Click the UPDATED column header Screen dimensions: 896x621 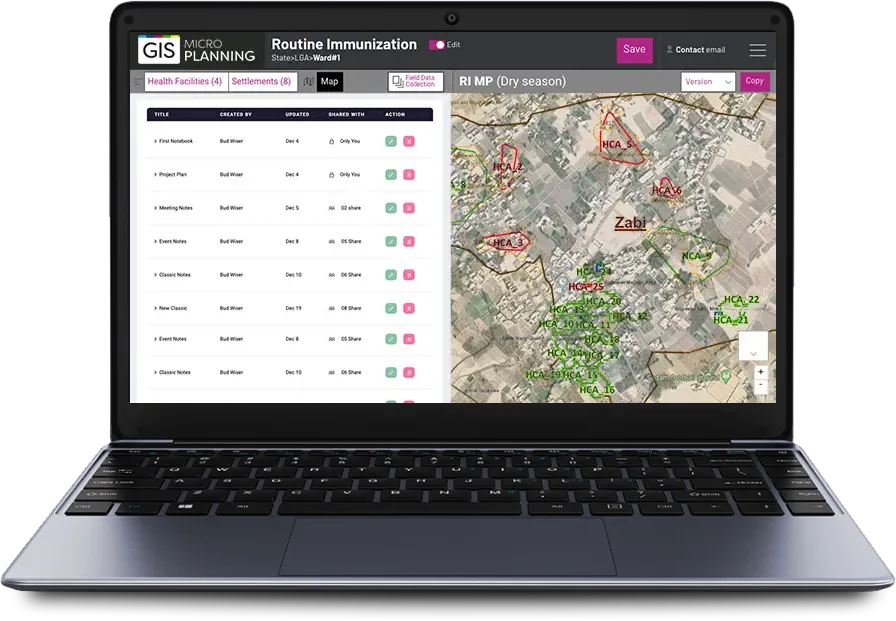click(297, 114)
